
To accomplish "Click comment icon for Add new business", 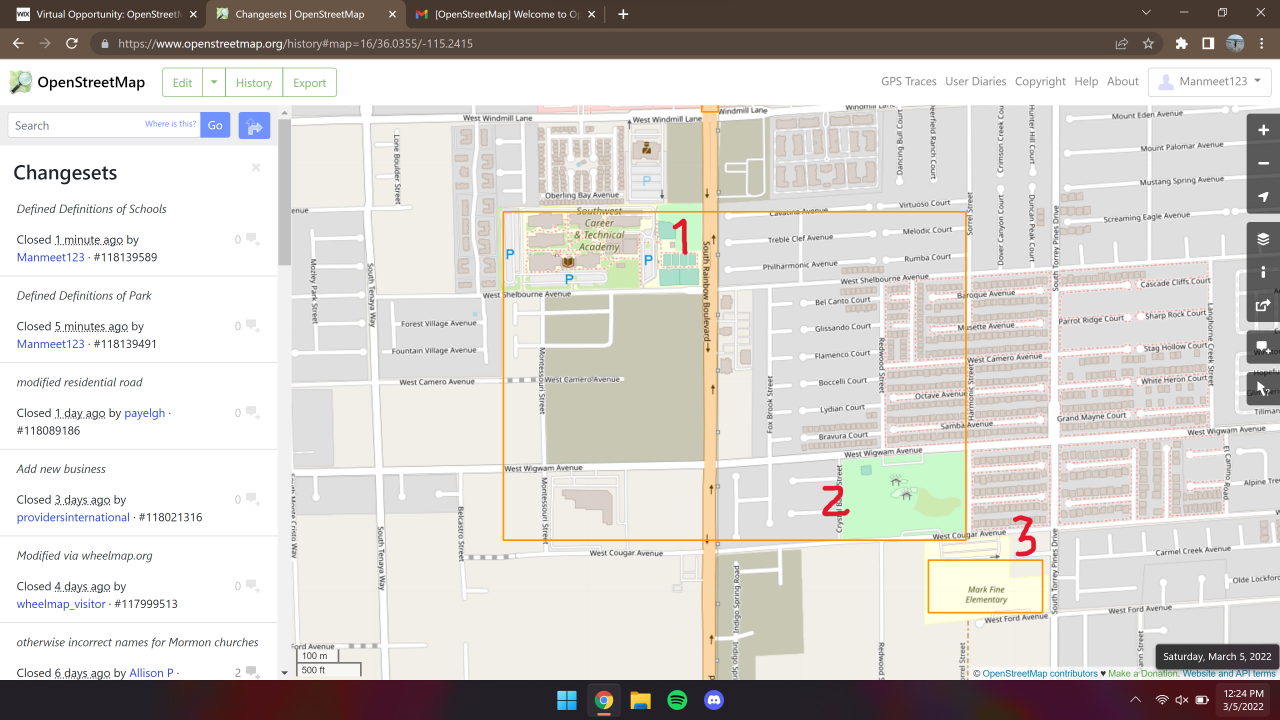I will coord(252,500).
